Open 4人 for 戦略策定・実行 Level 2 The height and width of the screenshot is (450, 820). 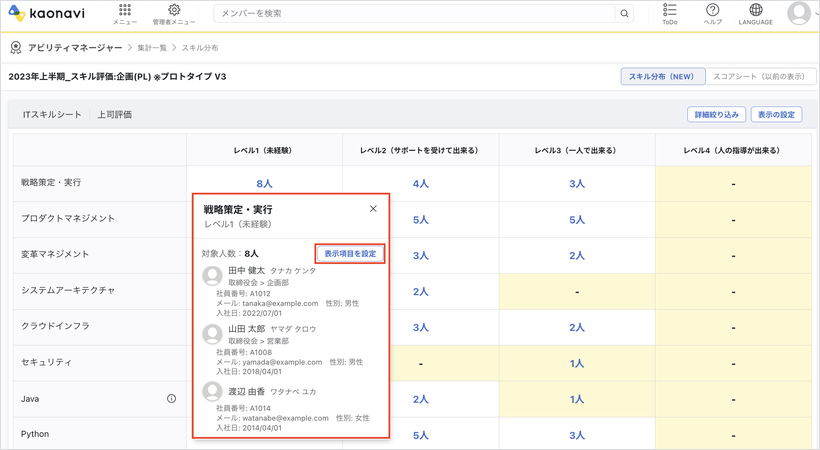[420, 184]
